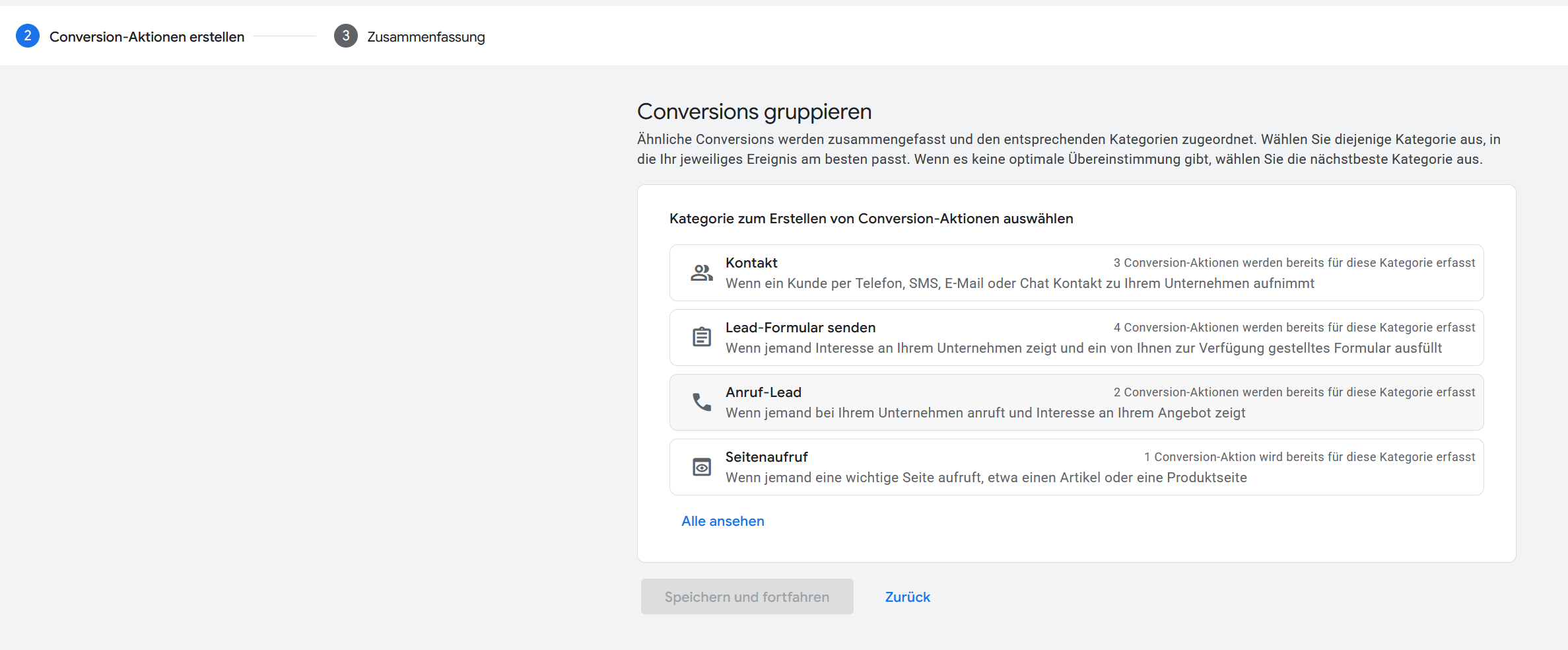Click Kontakt's description about Telefon, SMS, E-Mail
The width and height of the screenshot is (1568, 650).
click(1019, 283)
